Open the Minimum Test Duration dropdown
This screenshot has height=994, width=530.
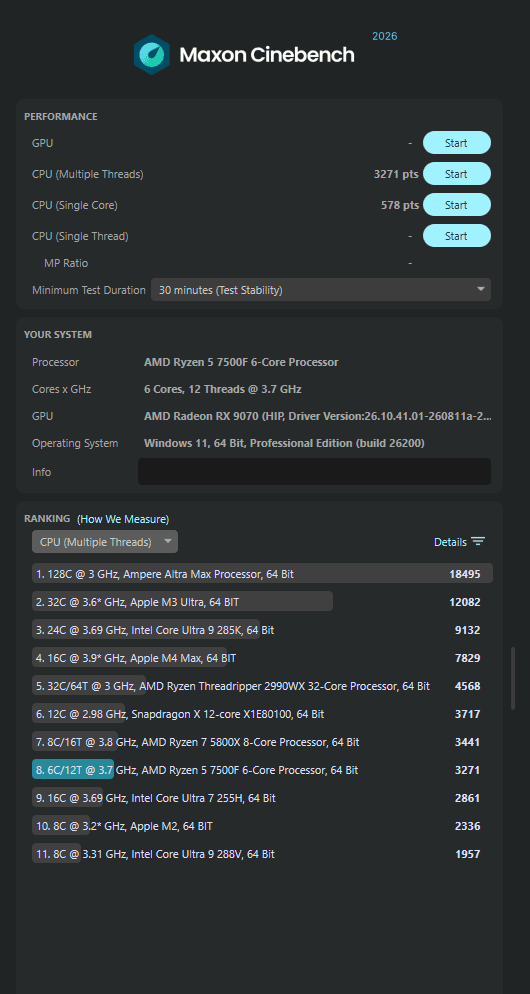(x=321, y=290)
